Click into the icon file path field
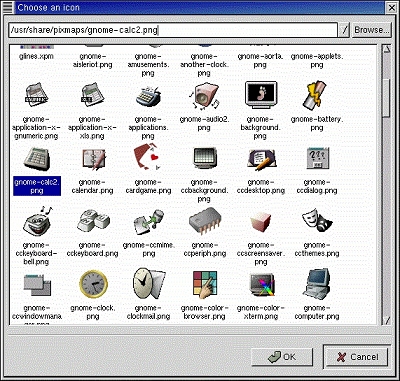This screenshot has height=381, width=400. 173,30
